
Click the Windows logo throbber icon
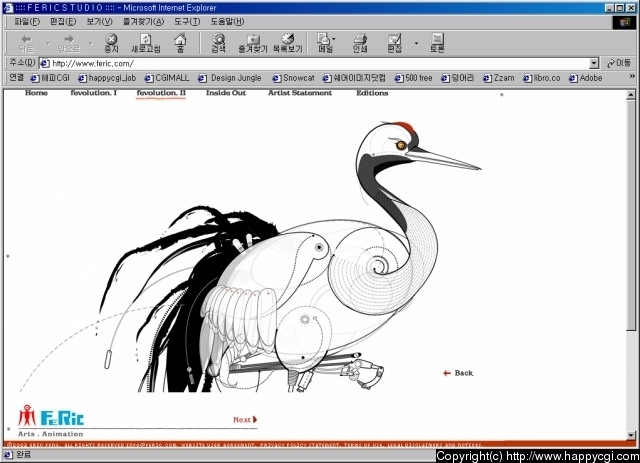click(x=624, y=22)
